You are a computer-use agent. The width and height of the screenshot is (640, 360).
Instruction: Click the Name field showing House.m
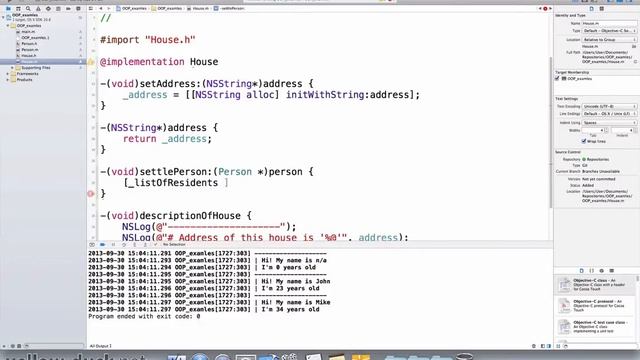[x=609, y=24]
